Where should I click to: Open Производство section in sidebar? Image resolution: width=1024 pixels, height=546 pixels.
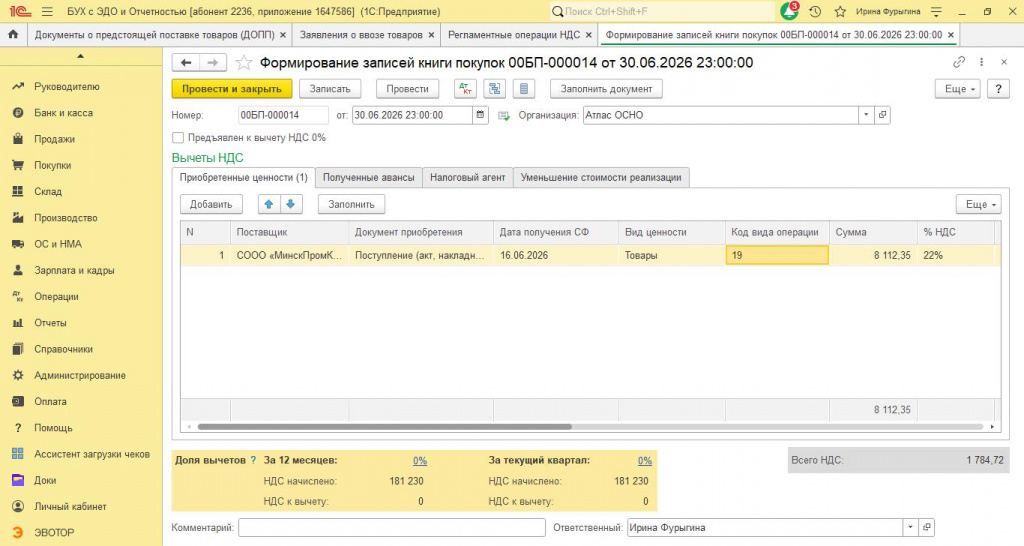pos(65,217)
